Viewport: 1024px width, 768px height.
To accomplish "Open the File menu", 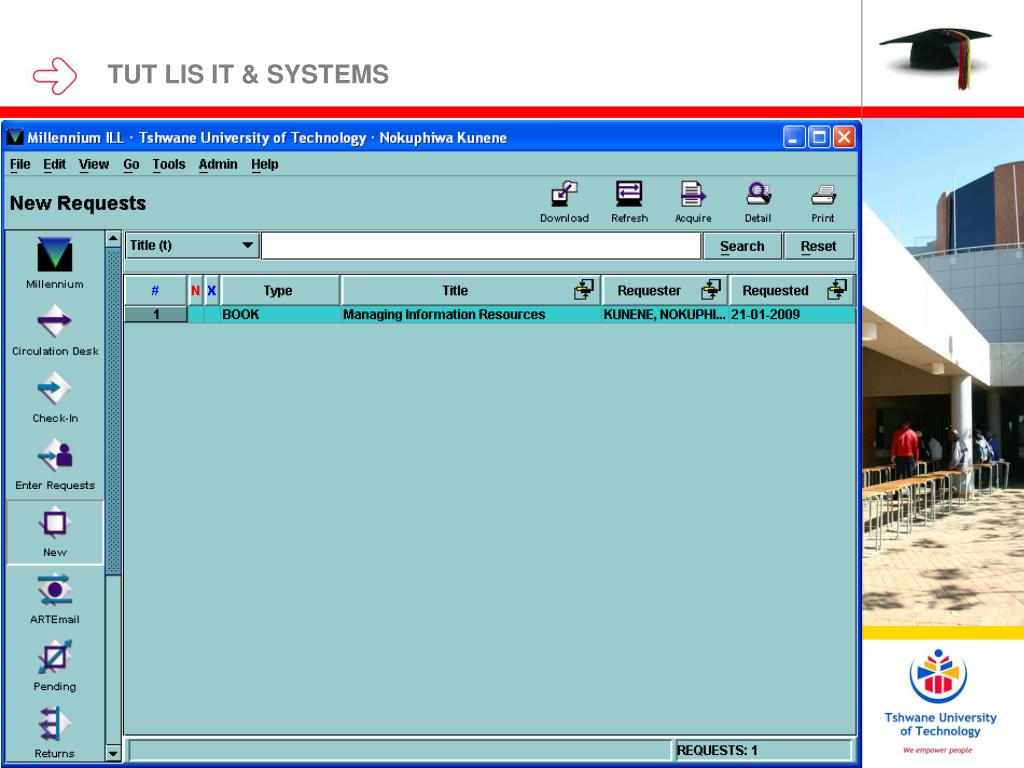I will pyautogui.click(x=20, y=165).
